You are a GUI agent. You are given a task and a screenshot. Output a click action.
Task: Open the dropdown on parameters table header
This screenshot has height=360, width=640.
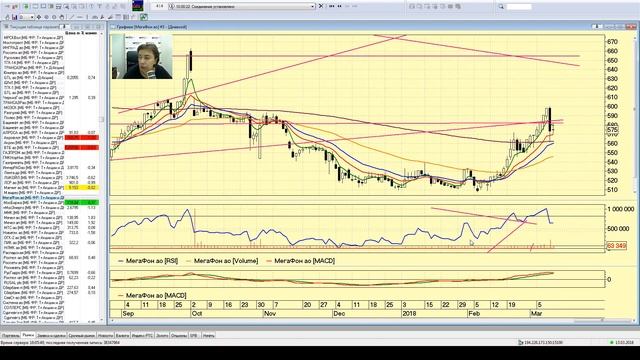coord(65,27)
